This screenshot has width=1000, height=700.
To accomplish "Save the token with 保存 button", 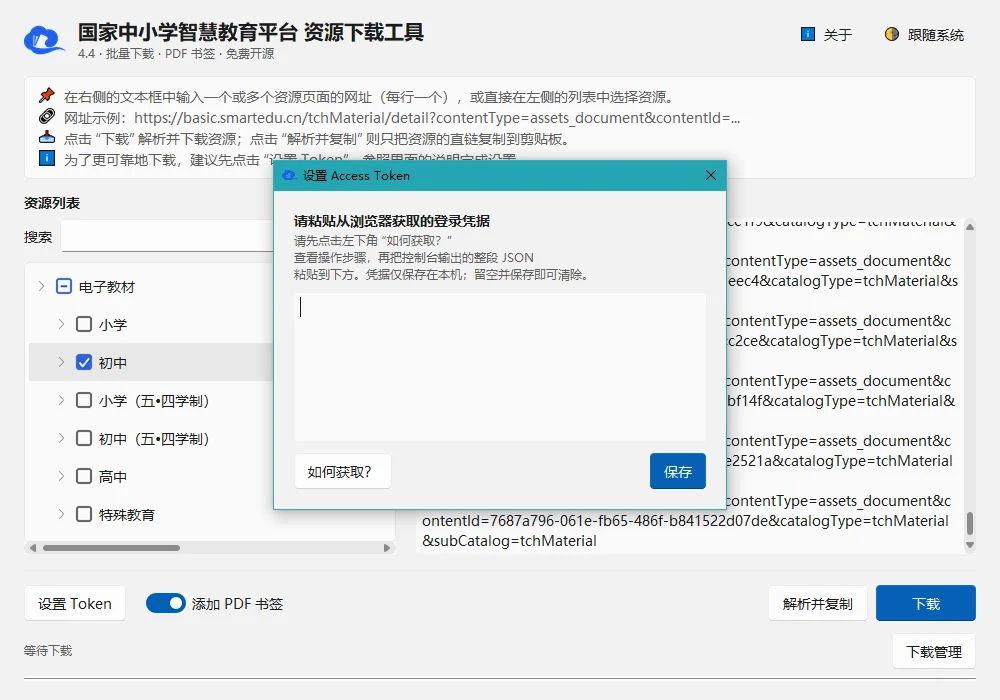I will coord(678,472).
